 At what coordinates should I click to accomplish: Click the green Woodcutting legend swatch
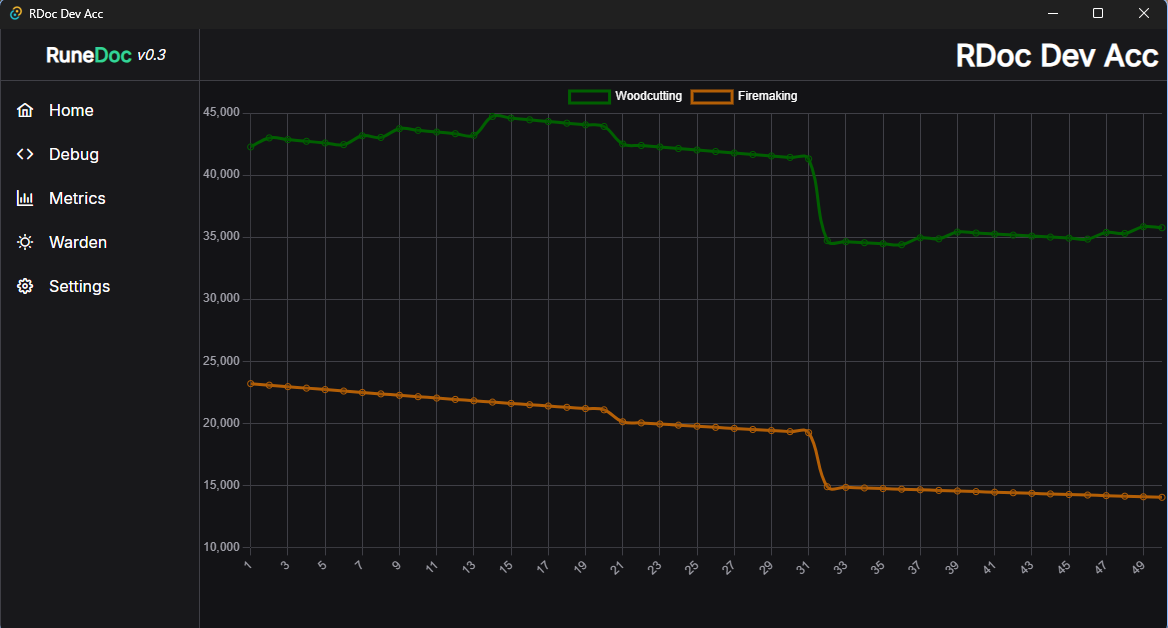point(589,96)
